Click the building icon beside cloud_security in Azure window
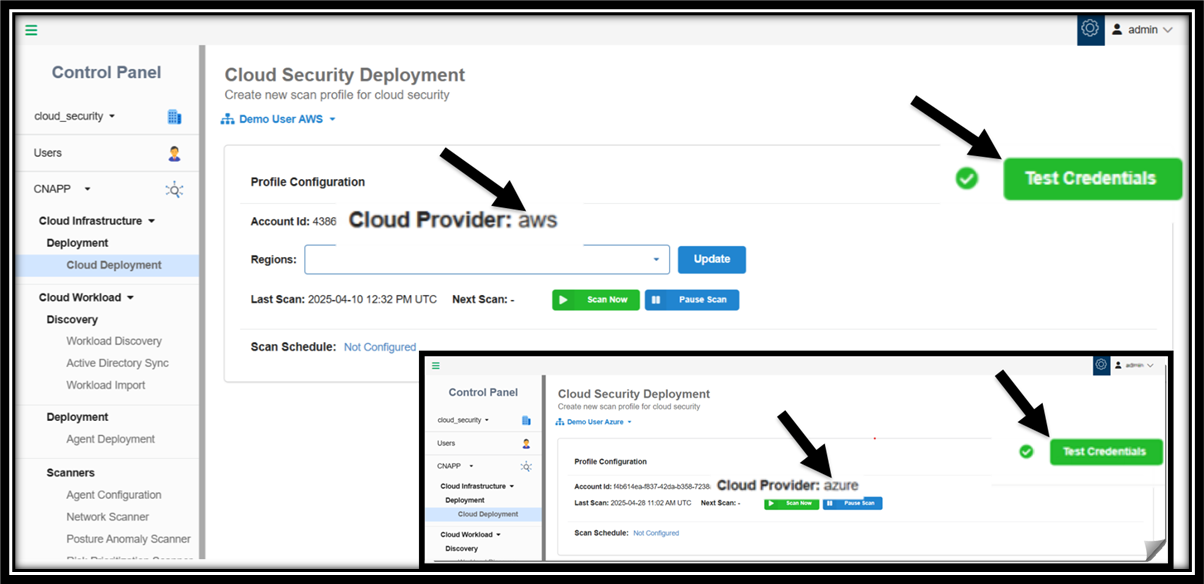The height and width of the screenshot is (584, 1204). point(526,420)
